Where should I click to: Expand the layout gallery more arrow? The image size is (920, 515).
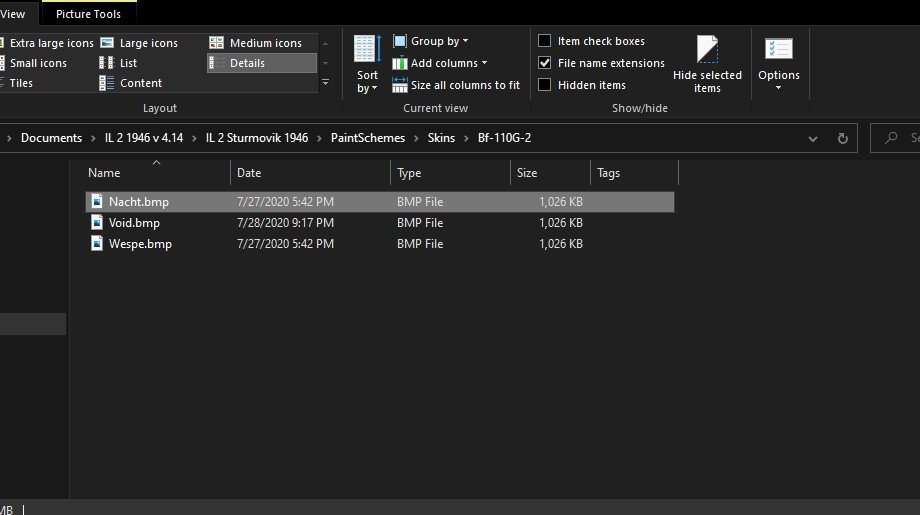point(325,83)
